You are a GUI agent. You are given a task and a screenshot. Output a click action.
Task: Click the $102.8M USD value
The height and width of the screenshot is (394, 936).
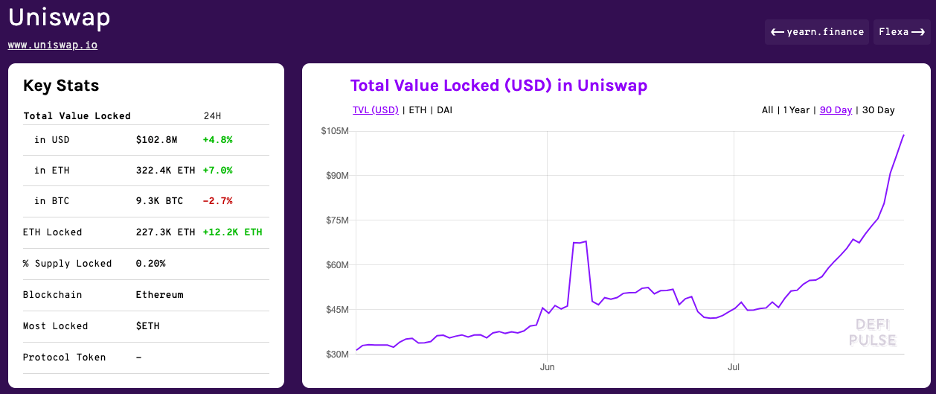pos(156,139)
